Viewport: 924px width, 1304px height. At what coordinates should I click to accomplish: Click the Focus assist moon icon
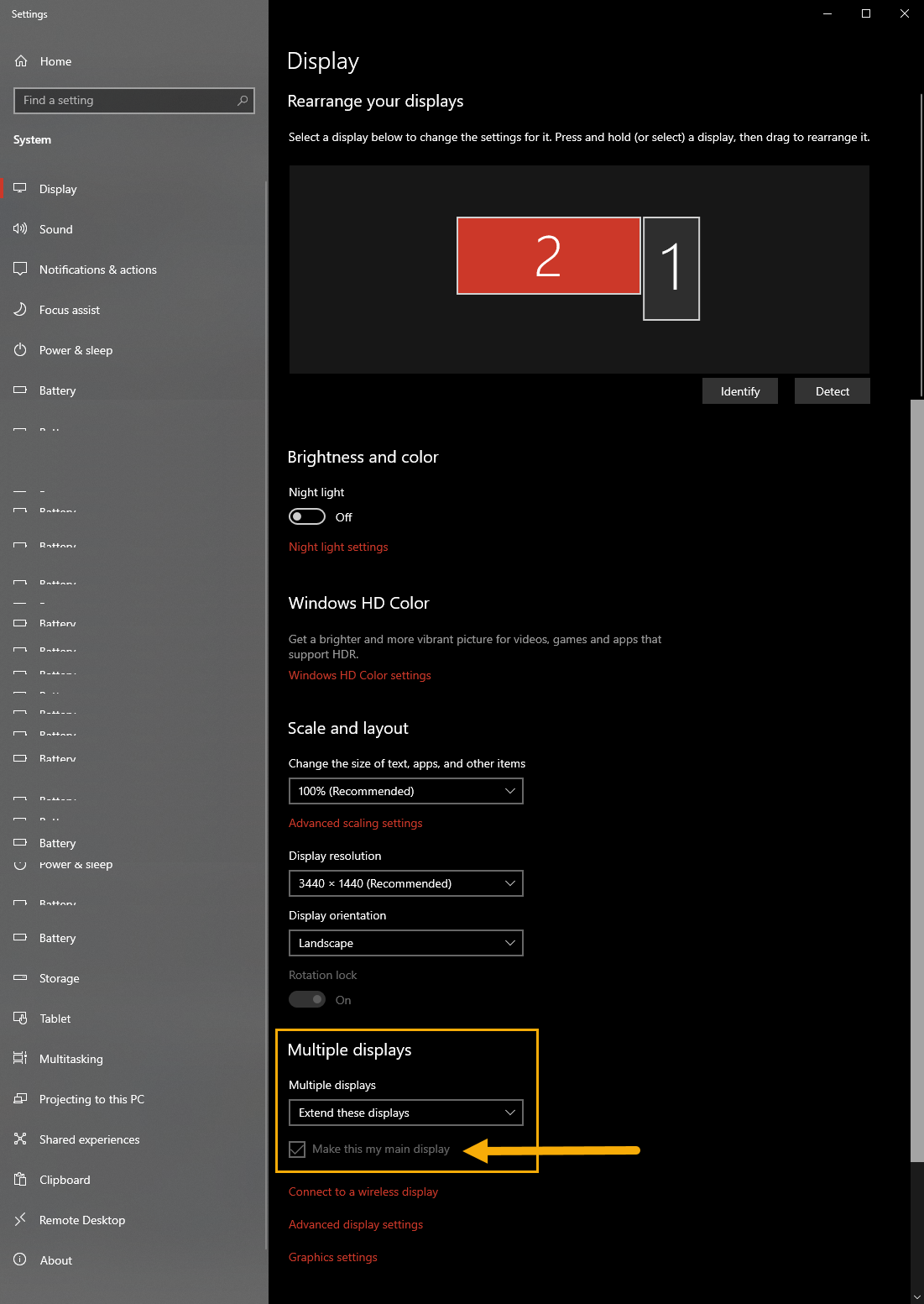20,310
